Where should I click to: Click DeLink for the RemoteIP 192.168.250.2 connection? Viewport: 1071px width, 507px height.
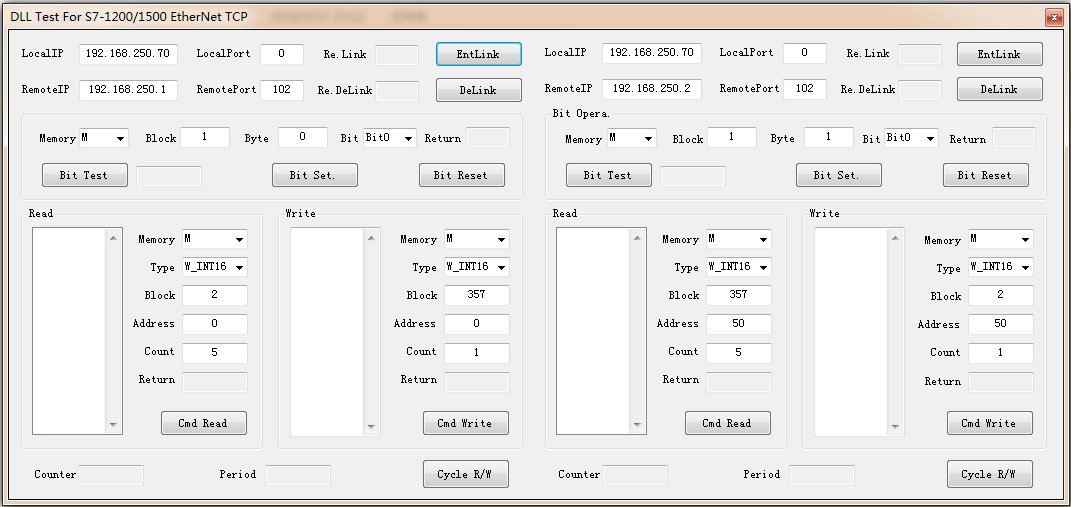[999, 89]
